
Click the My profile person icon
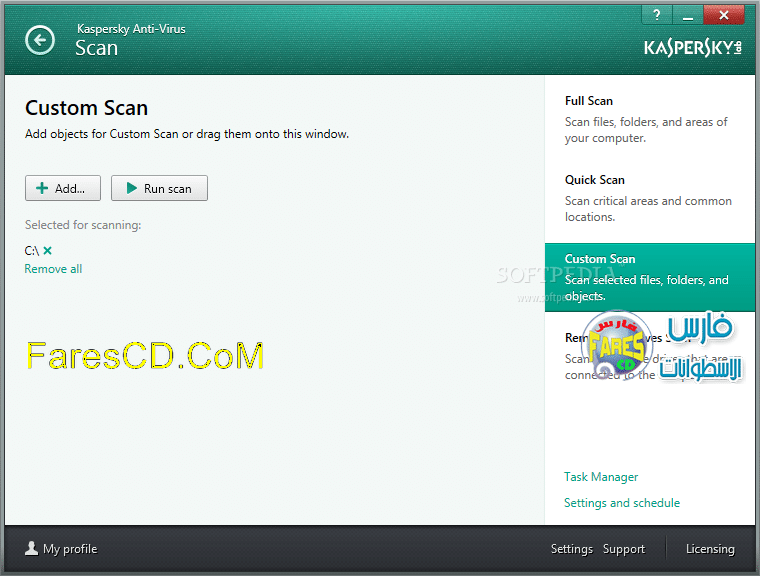(32, 548)
